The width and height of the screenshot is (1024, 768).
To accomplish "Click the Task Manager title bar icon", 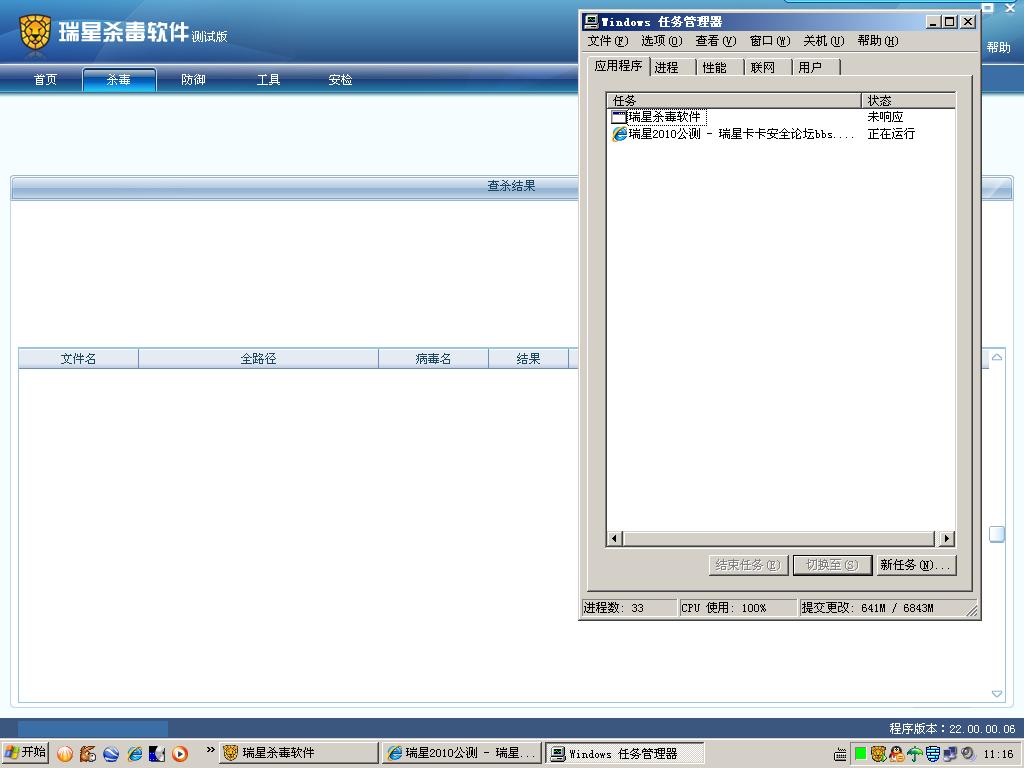I will click(x=591, y=22).
